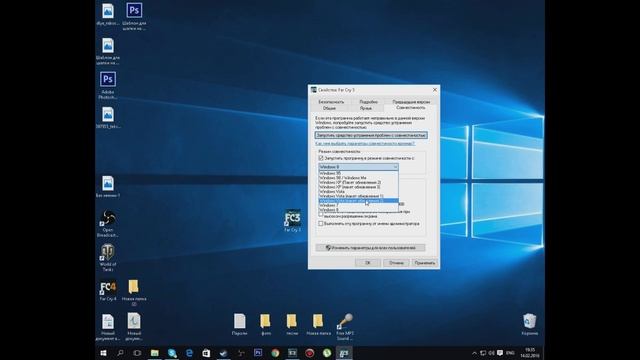Click the green round taskbar icon
640x360 pixels.
[327, 353]
